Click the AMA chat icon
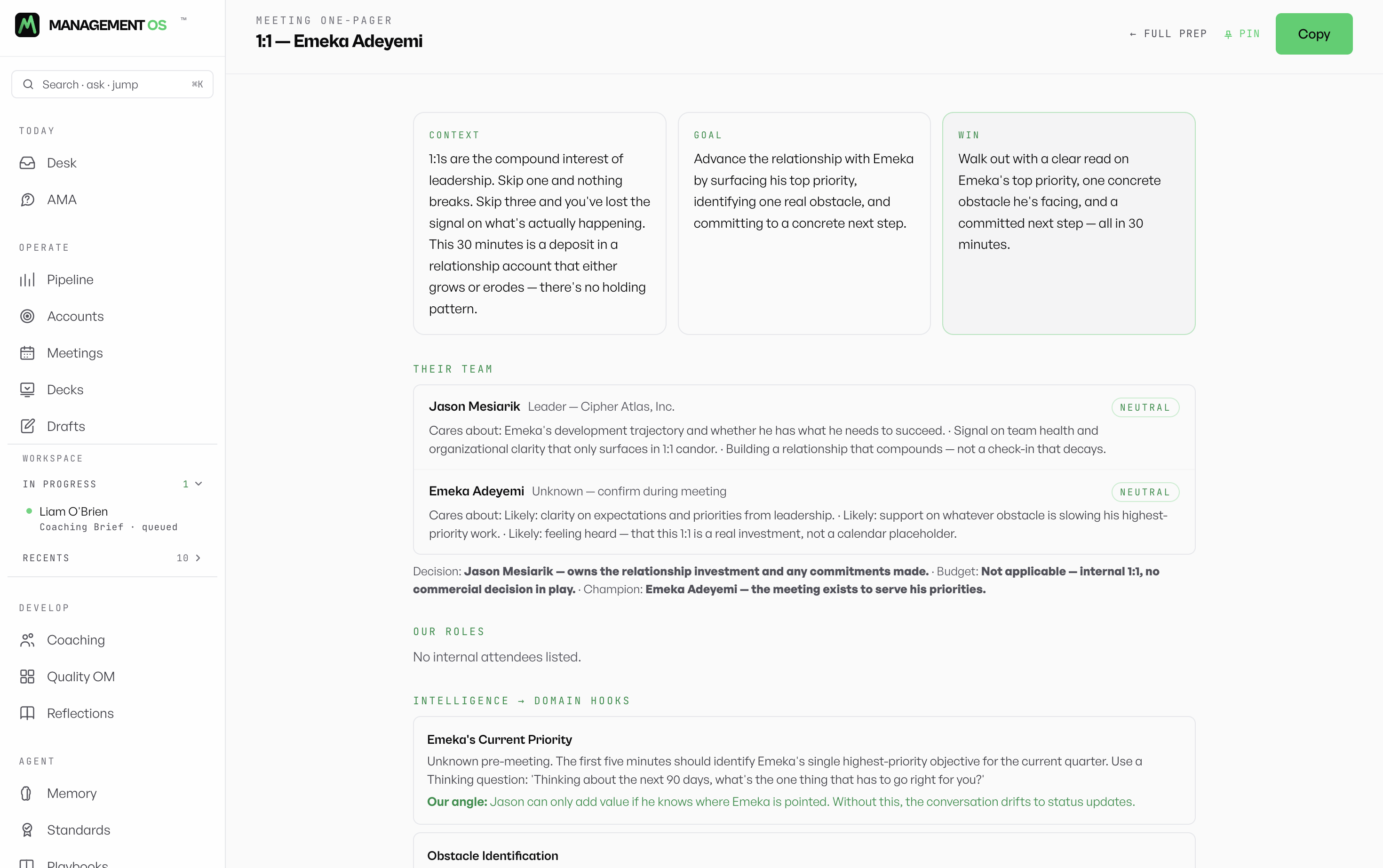Image resolution: width=1383 pixels, height=868 pixels. 27,200
